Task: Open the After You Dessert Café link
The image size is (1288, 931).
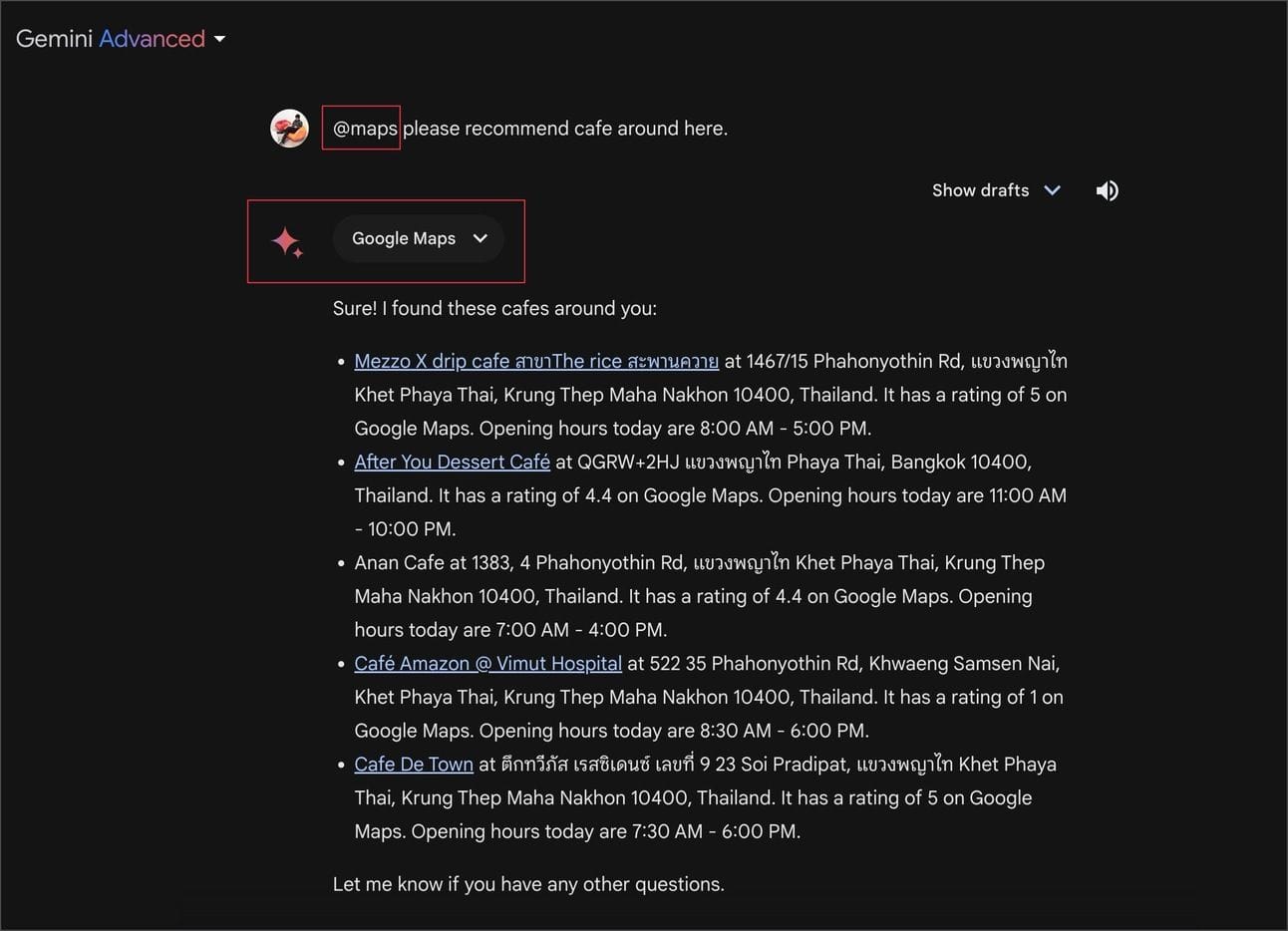Action: (452, 462)
